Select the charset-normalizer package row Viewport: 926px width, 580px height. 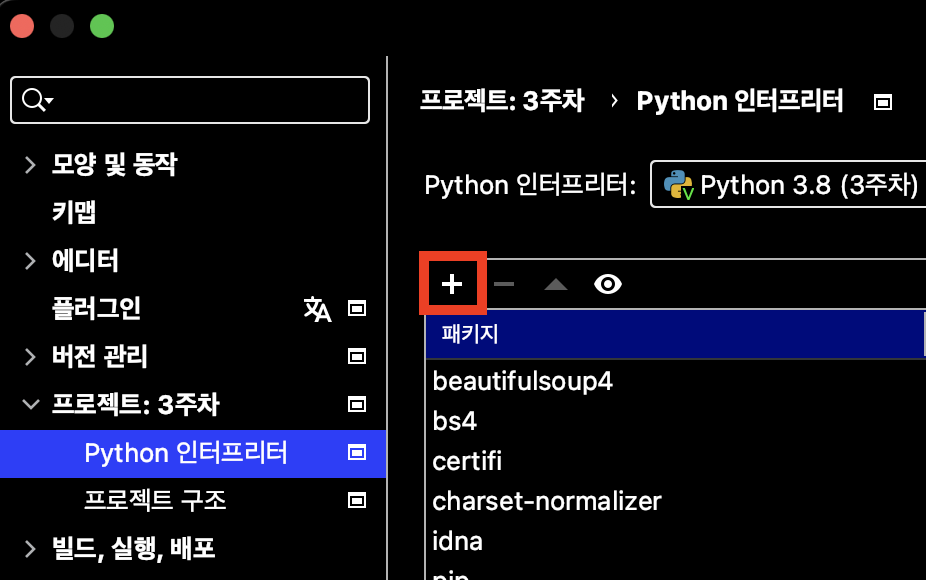tap(676, 501)
